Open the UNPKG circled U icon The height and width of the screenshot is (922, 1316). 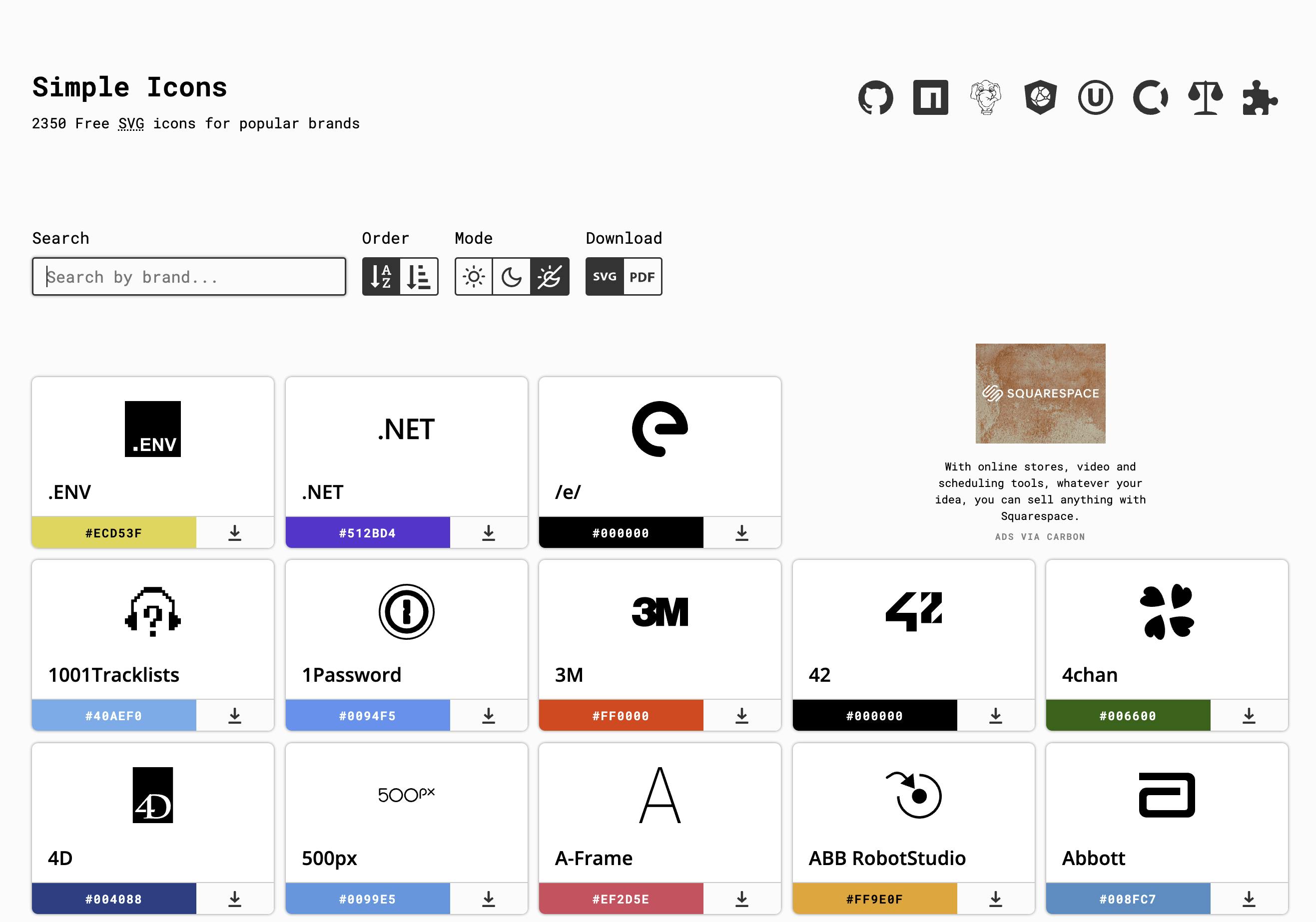tap(1095, 97)
